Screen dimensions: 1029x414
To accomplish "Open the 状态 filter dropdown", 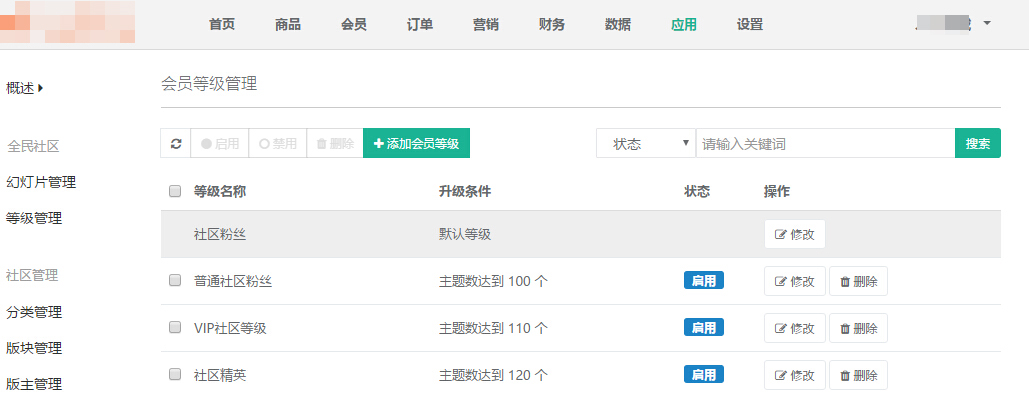I will click(x=645, y=144).
